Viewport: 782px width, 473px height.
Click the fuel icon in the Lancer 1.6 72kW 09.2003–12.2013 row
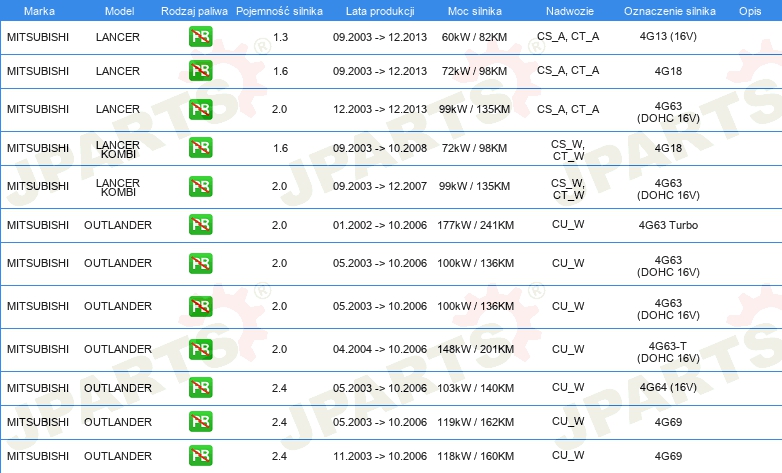coord(200,70)
